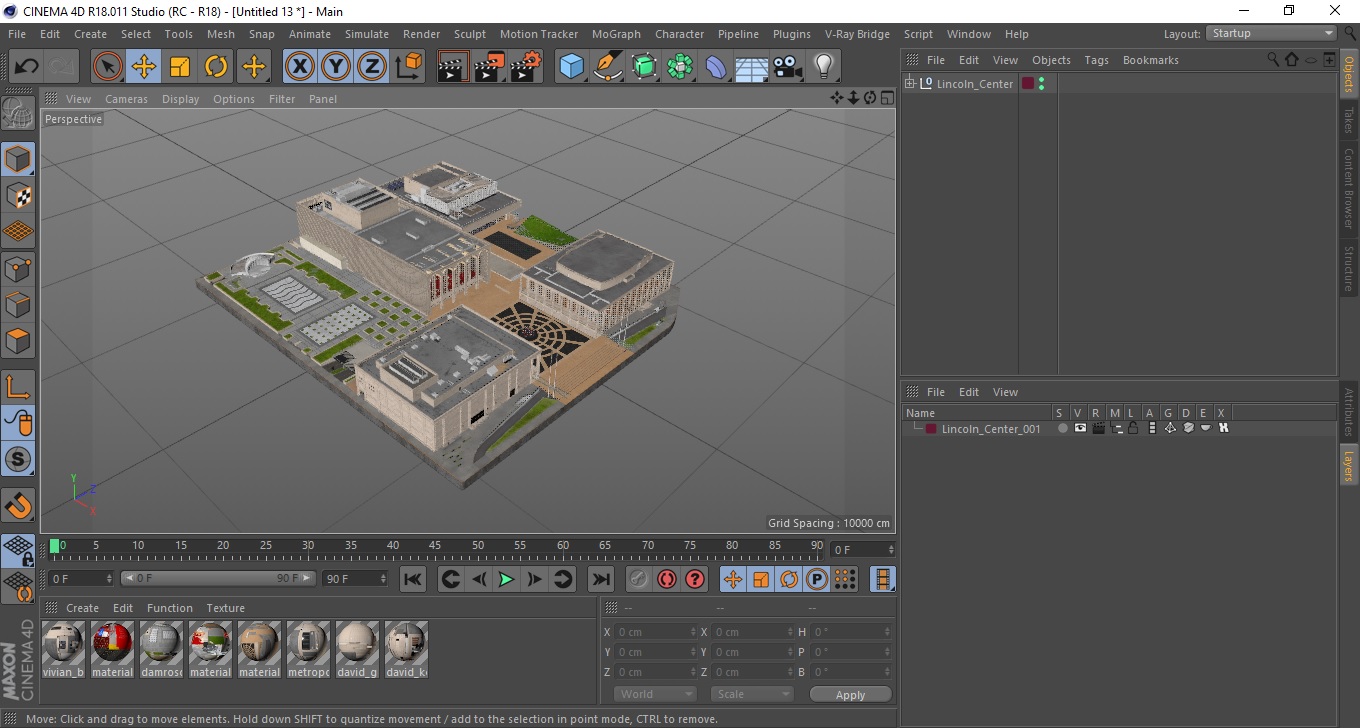Screen dimensions: 1360x728
Task: Render the active view
Action: tap(453, 67)
